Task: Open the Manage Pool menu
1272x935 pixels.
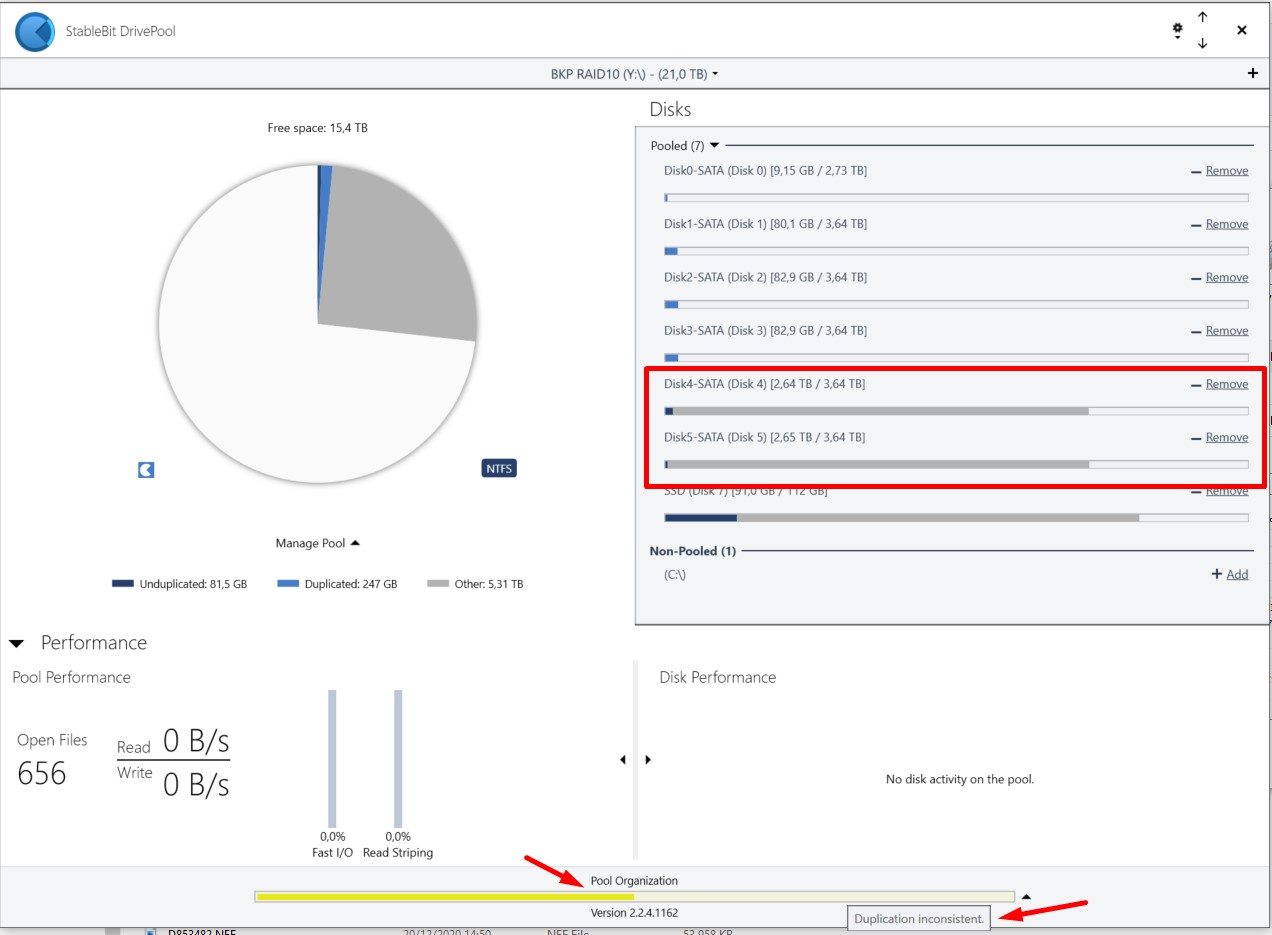Action: pyautogui.click(x=317, y=543)
